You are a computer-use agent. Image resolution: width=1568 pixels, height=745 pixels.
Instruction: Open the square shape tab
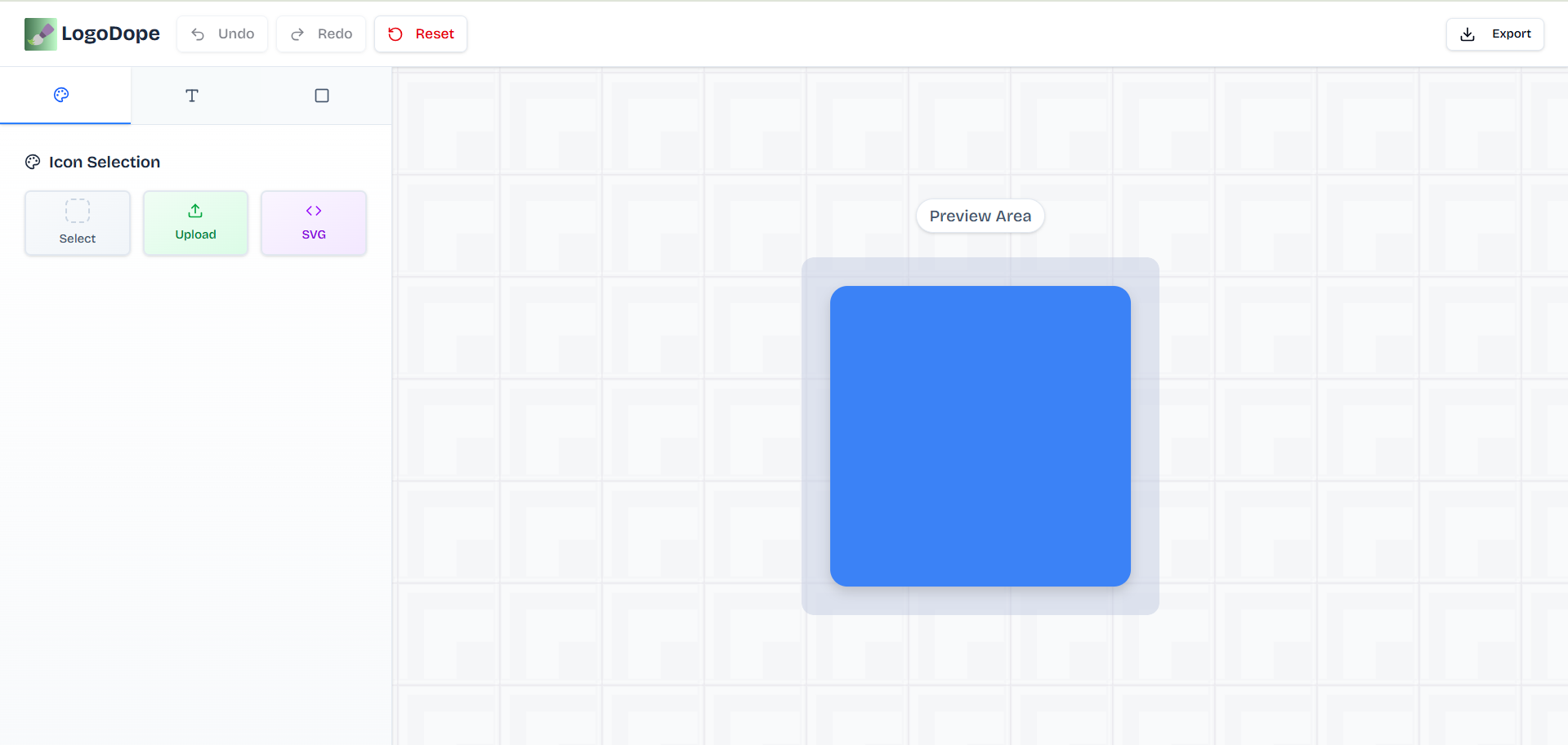tap(322, 96)
